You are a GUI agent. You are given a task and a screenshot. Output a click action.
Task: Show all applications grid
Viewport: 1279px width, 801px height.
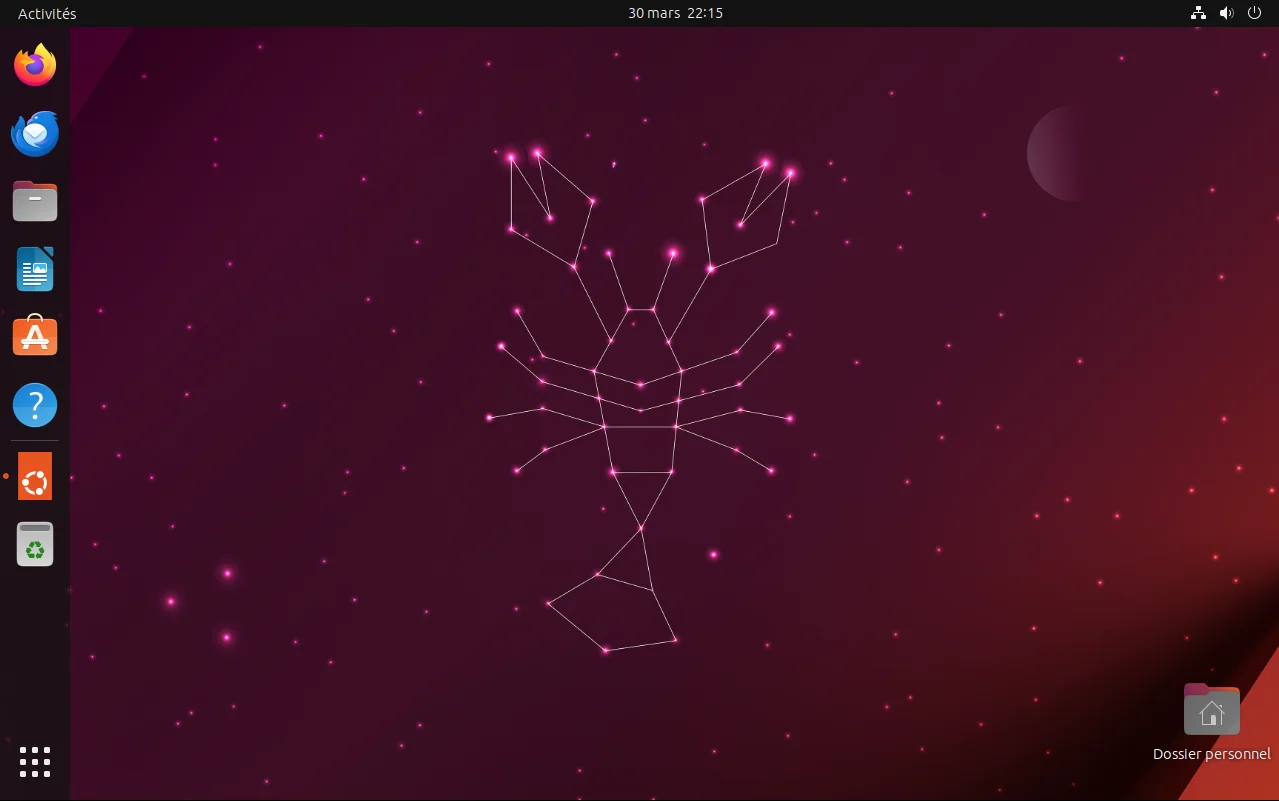(x=35, y=762)
